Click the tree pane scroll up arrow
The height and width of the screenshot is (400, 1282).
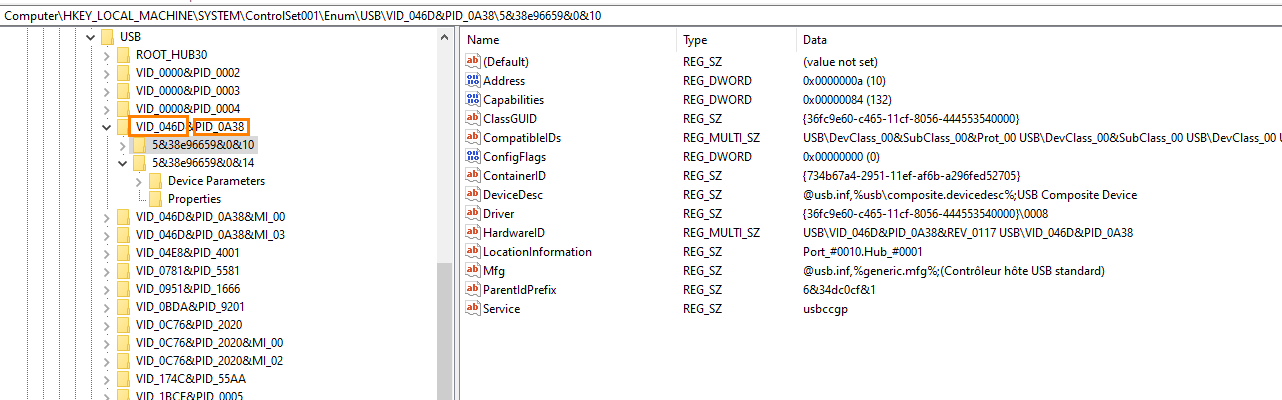click(445, 37)
